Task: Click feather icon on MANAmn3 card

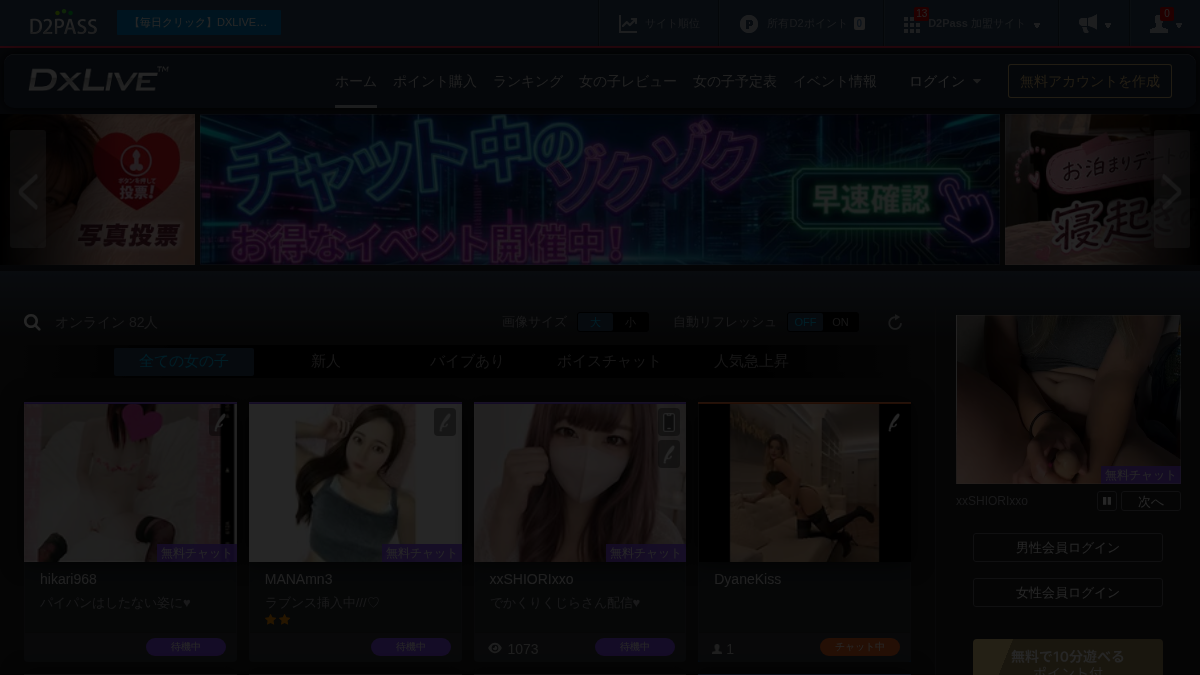Action: [445, 422]
